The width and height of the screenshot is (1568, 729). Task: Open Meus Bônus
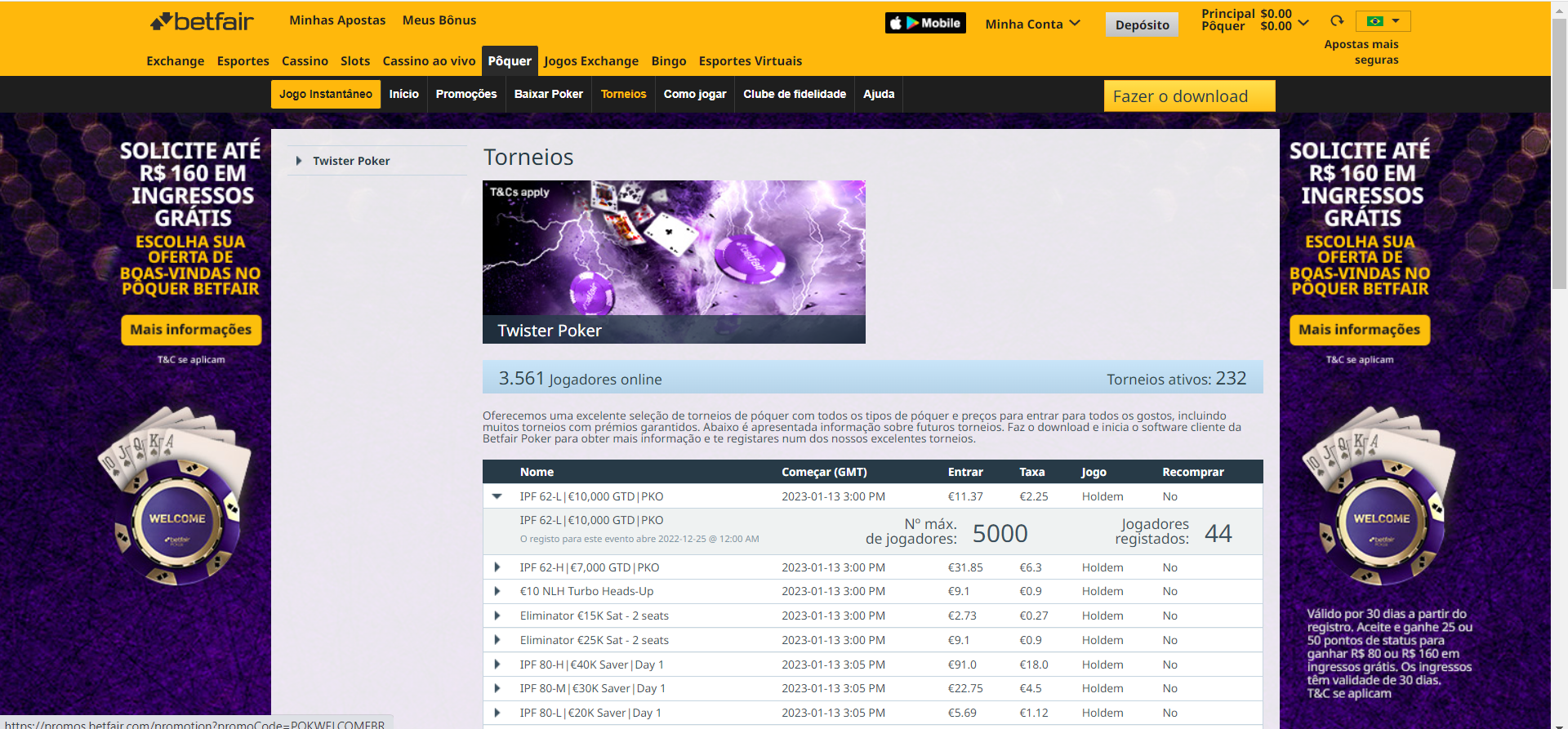click(x=439, y=20)
